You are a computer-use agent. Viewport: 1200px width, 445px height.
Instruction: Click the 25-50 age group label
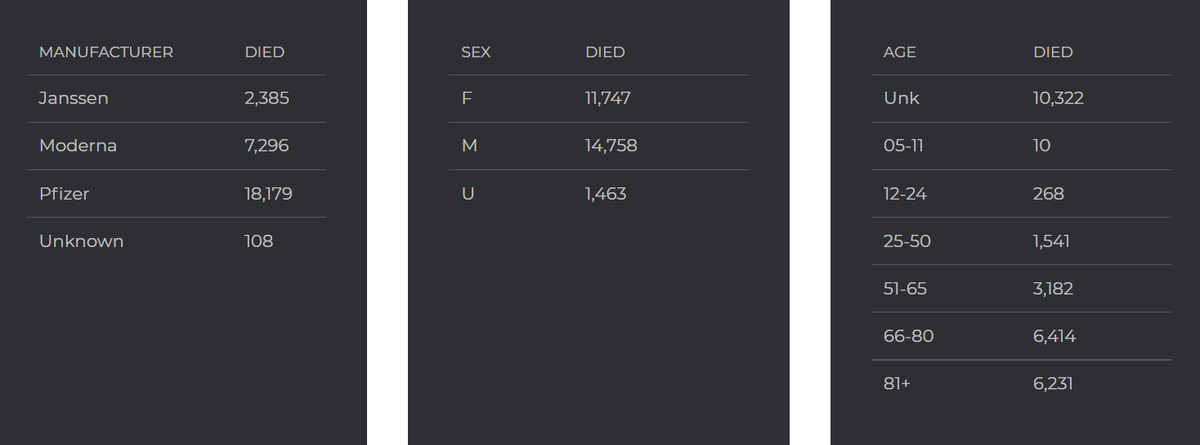pyautogui.click(x=907, y=241)
